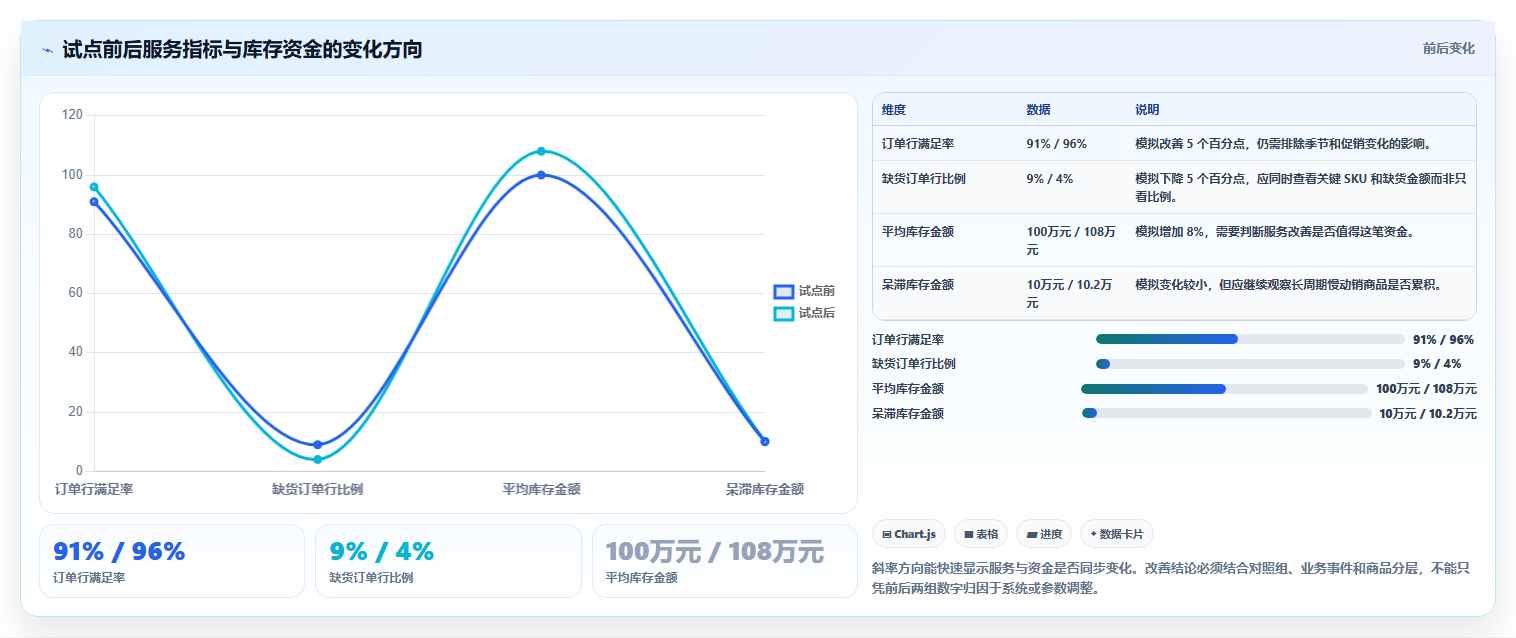Click the 前后变化 badge
This screenshot has height=638, width=1516.
pyautogui.click(x=1448, y=48)
